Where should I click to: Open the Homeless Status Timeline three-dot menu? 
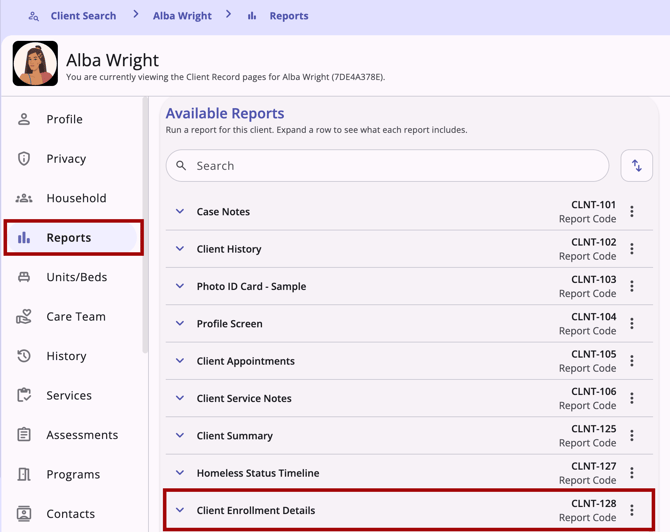click(632, 473)
